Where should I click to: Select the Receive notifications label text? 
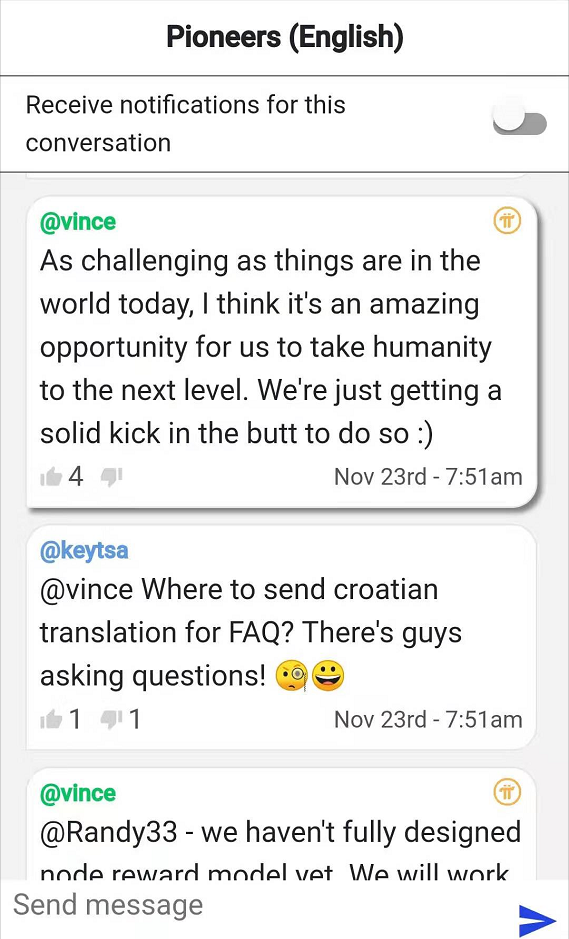tap(186, 123)
